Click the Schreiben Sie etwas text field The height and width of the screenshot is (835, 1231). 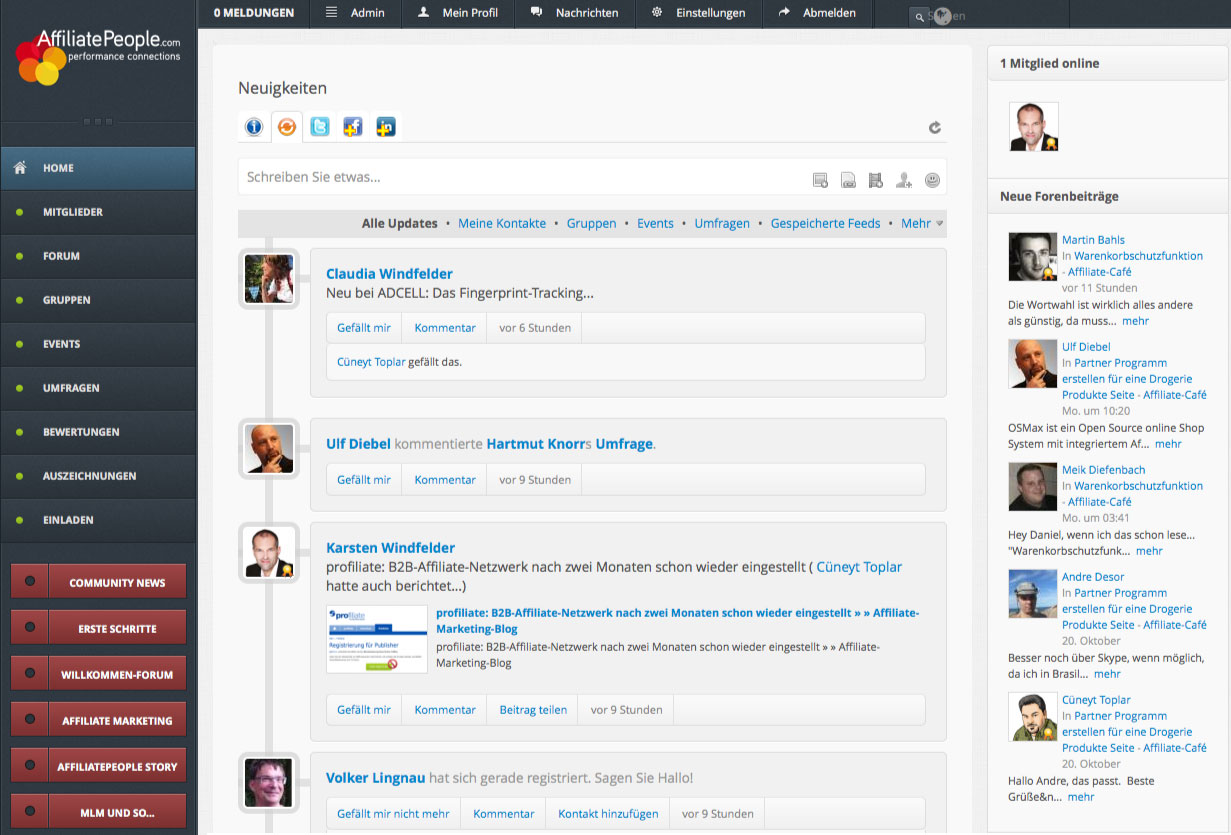click(520, 178)
